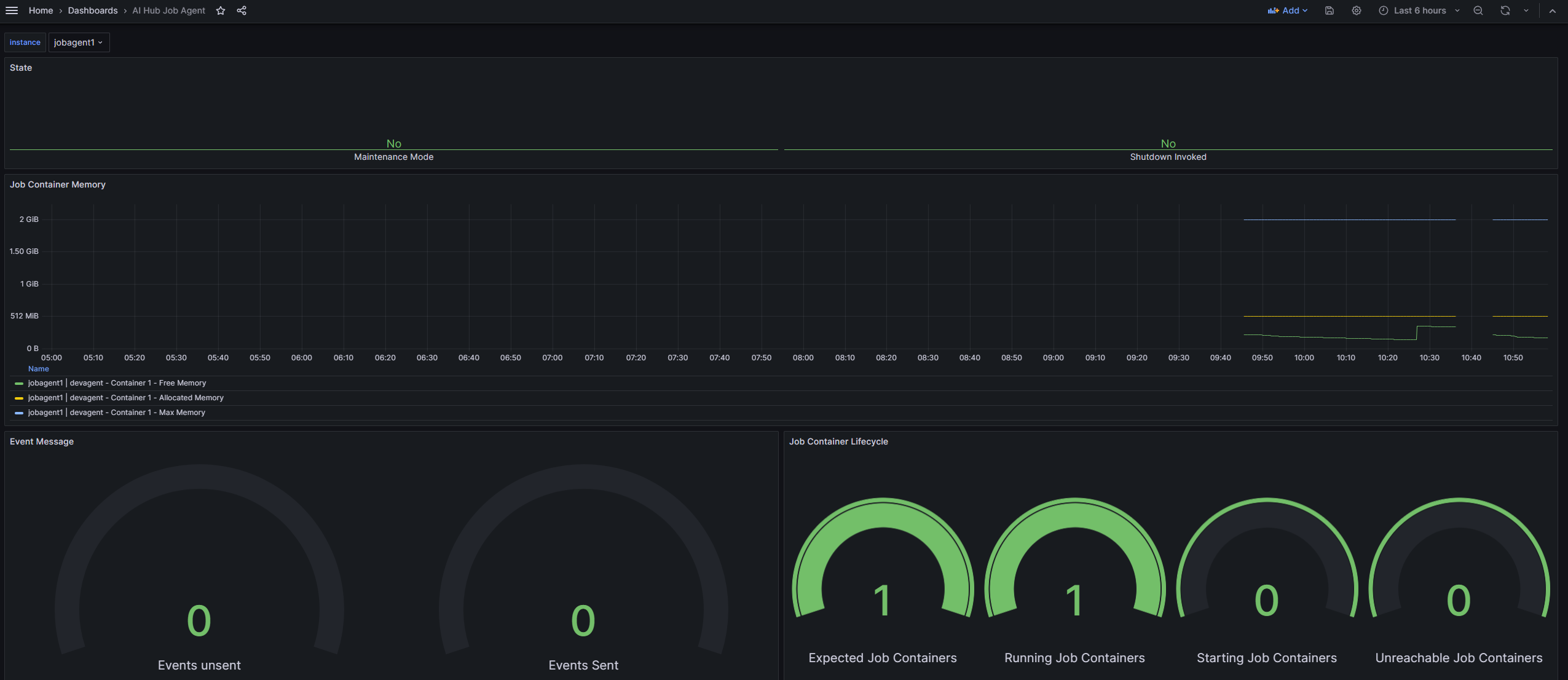Click the share dashboard icon

(x=242, y=10)
